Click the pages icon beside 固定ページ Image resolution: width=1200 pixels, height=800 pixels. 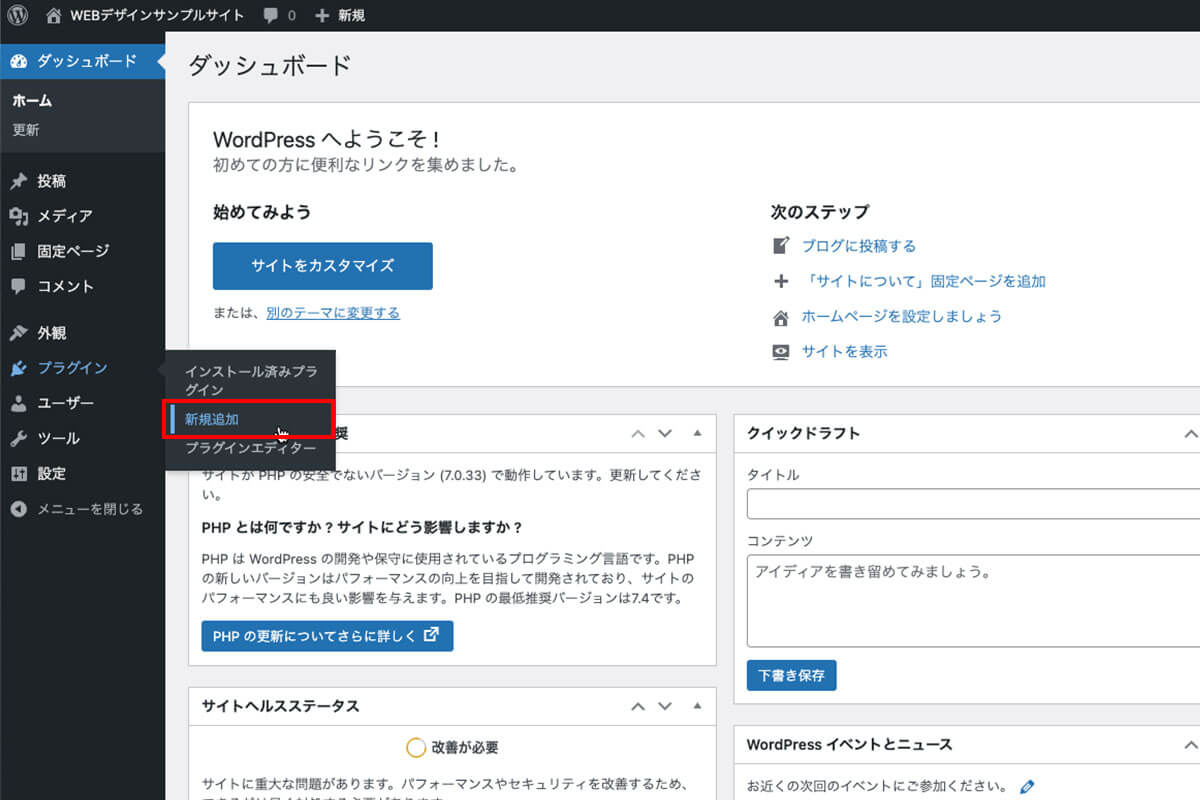pyautogui.click(x=18, y=251)
